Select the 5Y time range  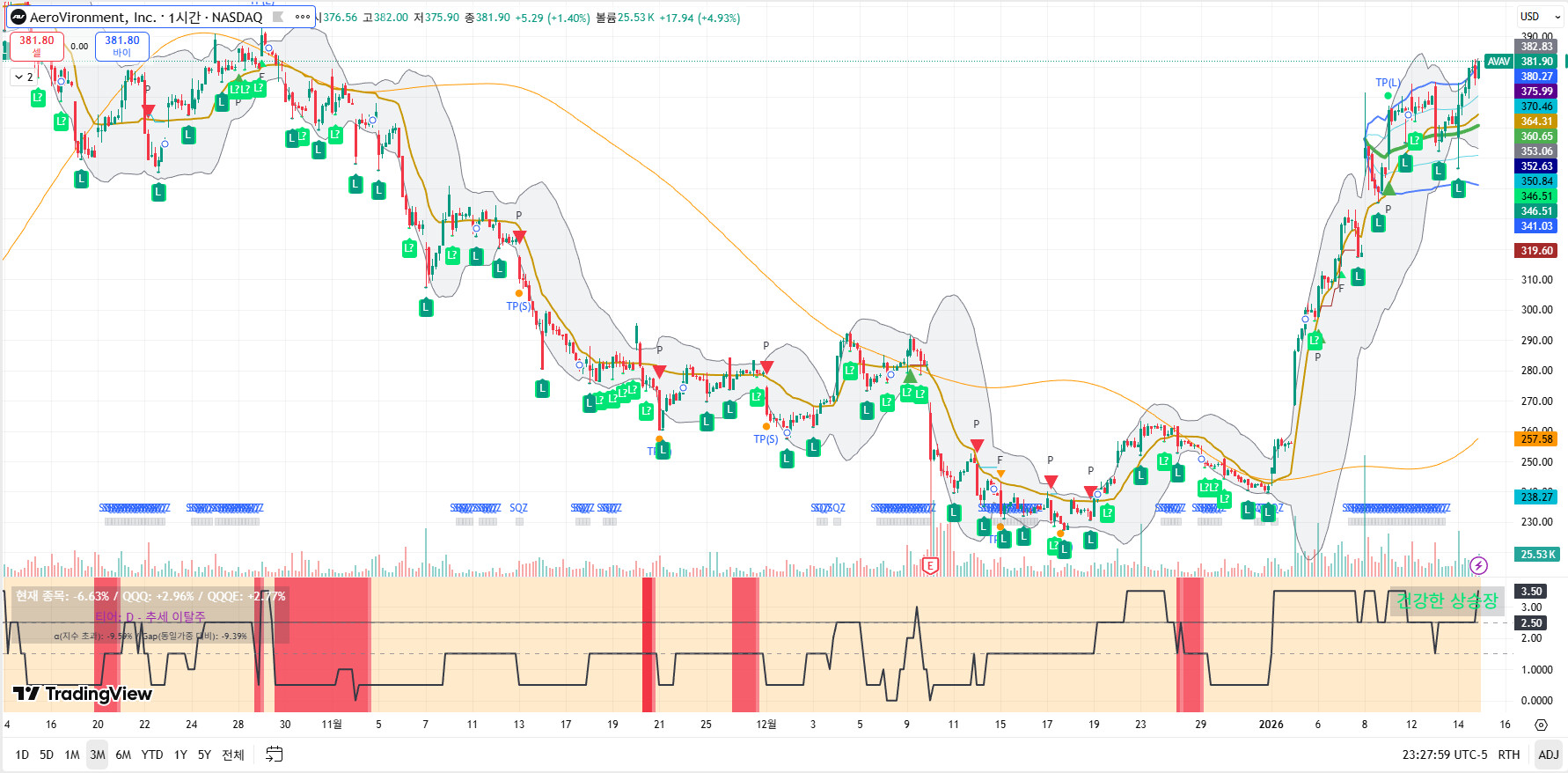pyautogui.click(x=204, y=755)
